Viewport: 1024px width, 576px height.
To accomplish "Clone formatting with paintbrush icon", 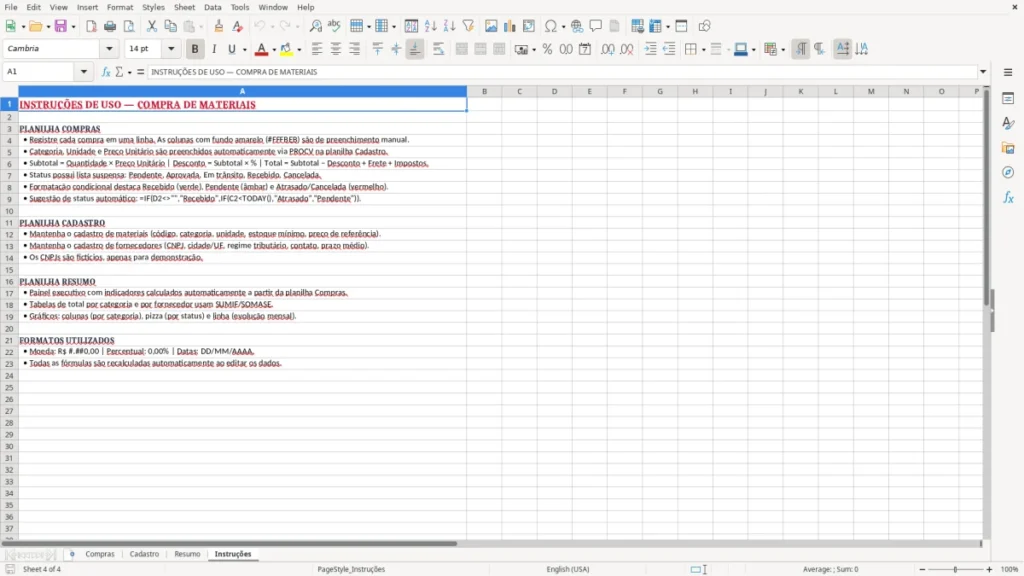I will point(219,26).
